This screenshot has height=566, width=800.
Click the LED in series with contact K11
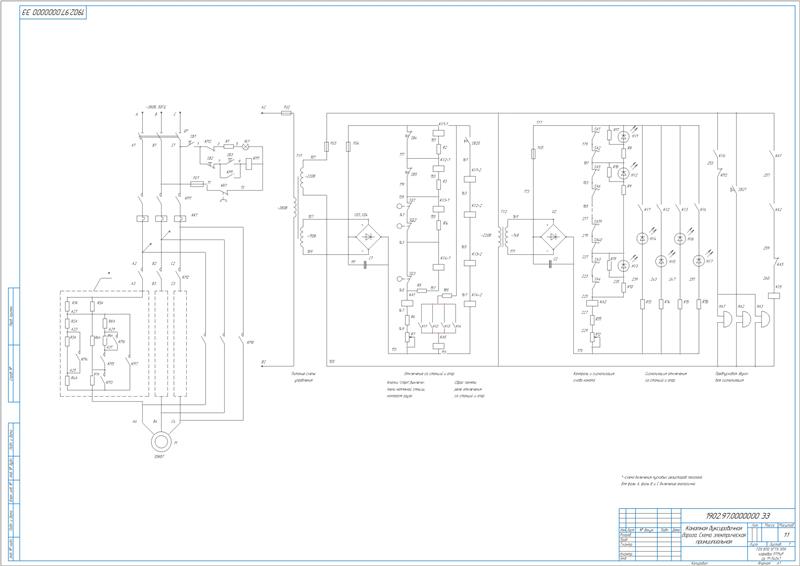(642, 238)
